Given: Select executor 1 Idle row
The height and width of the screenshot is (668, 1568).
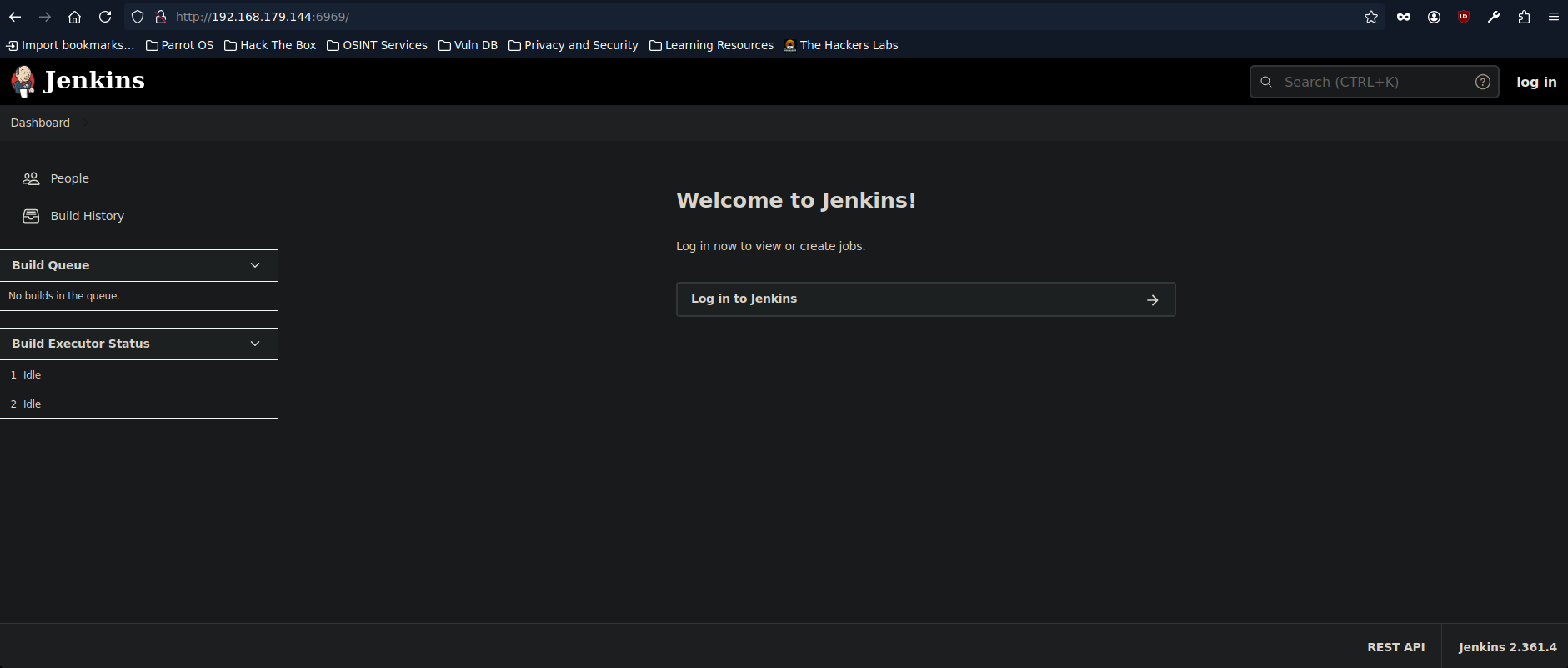Looking at the screenshot, I should (x=139, y=375).
